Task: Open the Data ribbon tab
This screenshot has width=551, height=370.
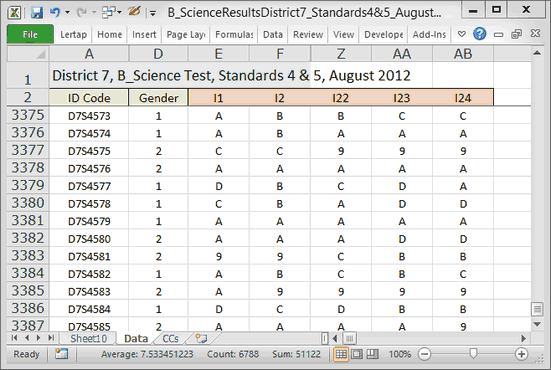Action: pyautogui.click(x=273, y=34)
